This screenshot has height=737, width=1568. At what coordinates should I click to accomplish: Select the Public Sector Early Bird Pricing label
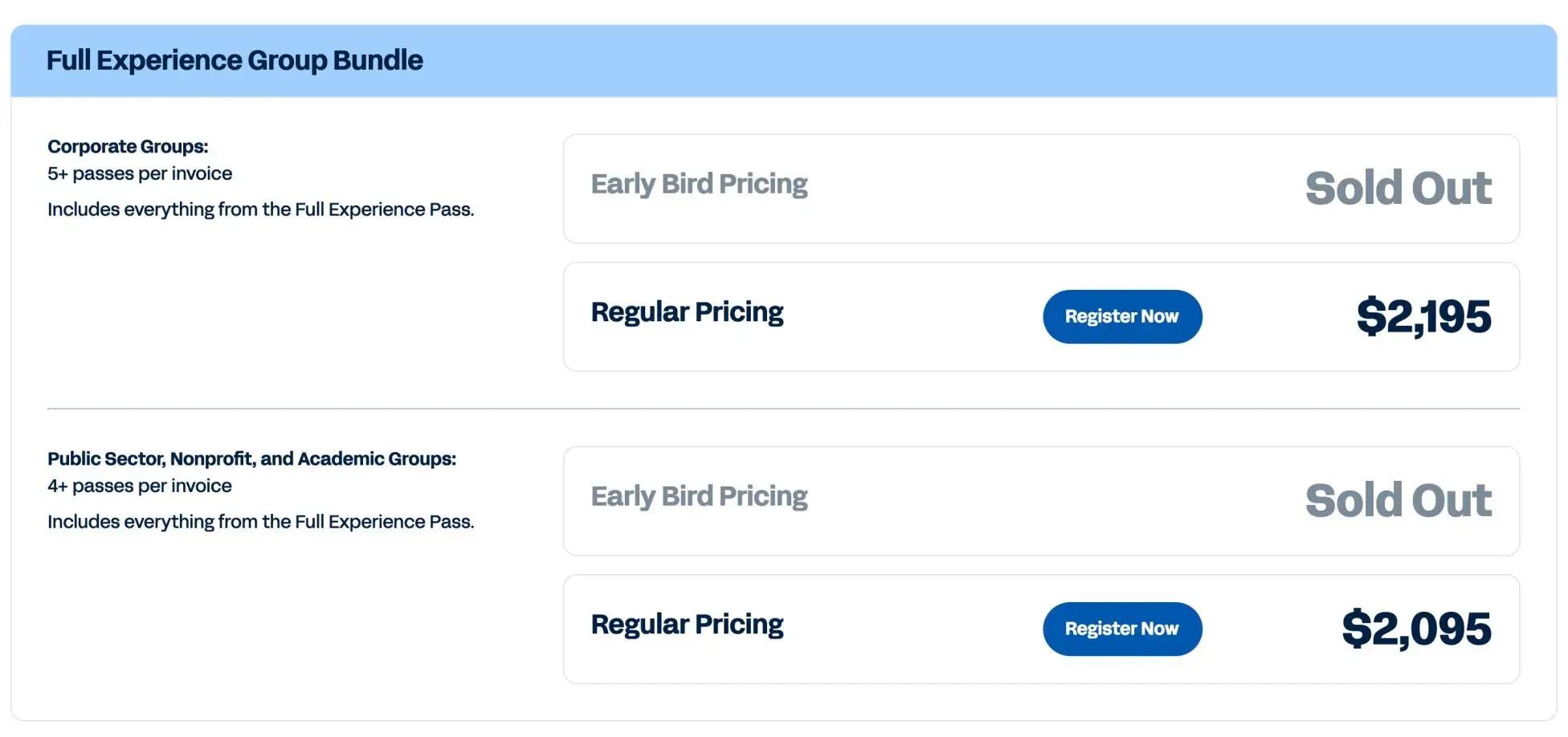tap(699, 496)
